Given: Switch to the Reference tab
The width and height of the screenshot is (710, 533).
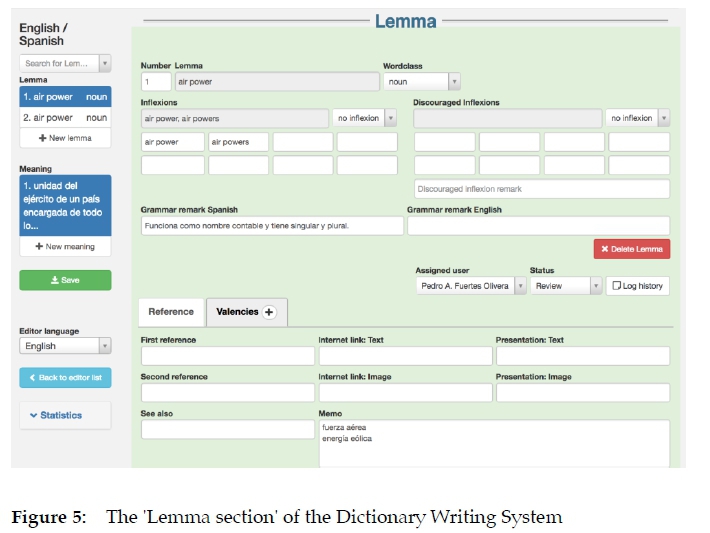Looking at the screenshot, I should pos(171,312).
